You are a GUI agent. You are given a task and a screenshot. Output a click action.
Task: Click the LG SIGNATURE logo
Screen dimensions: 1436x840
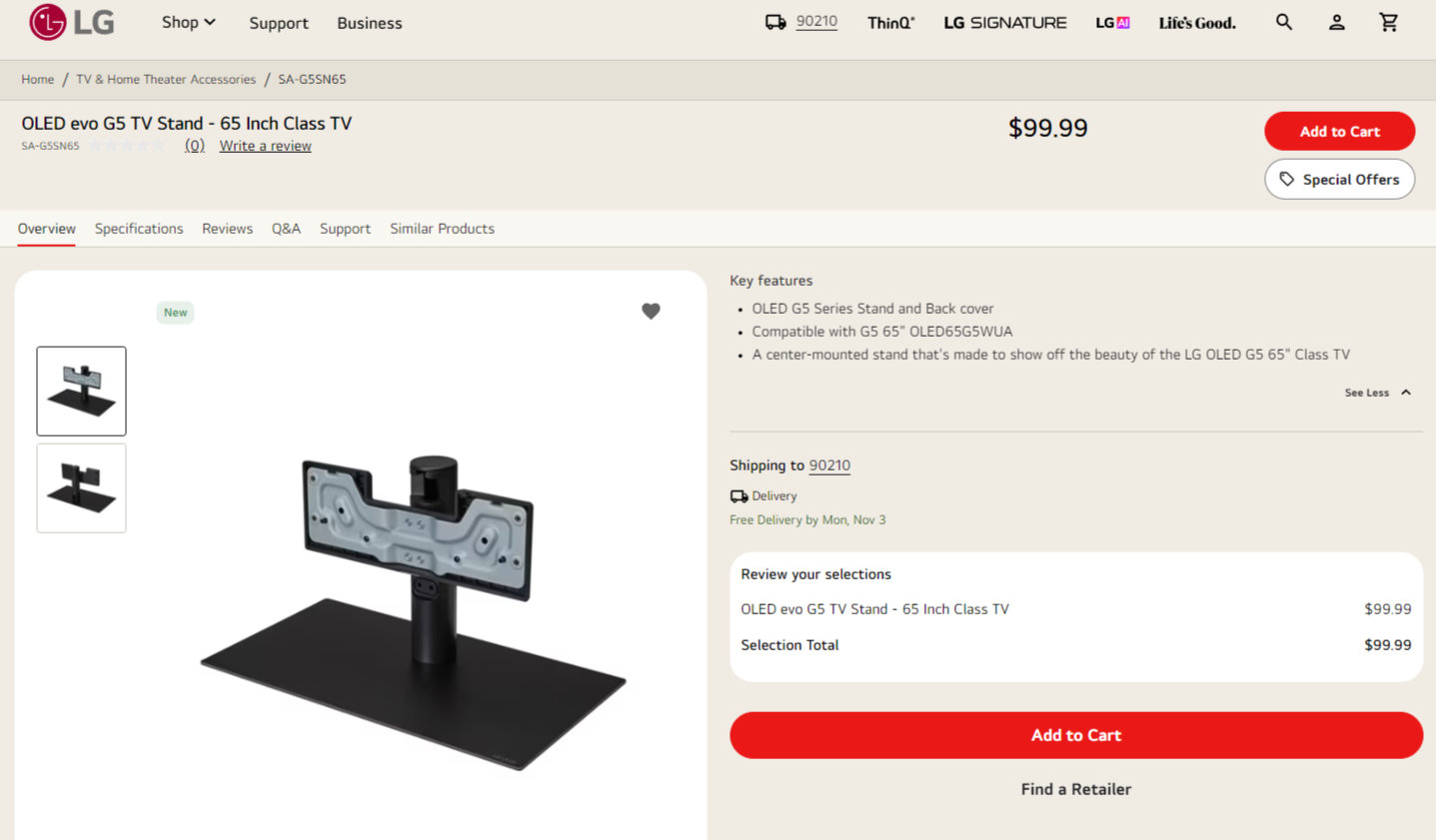pos(1004,23)
